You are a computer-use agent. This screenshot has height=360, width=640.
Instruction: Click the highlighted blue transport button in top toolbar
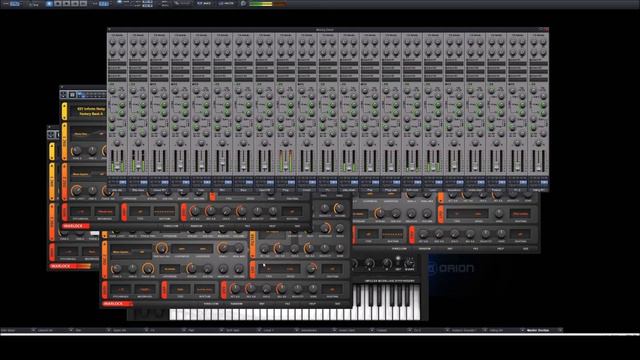[x=49, y=4]
